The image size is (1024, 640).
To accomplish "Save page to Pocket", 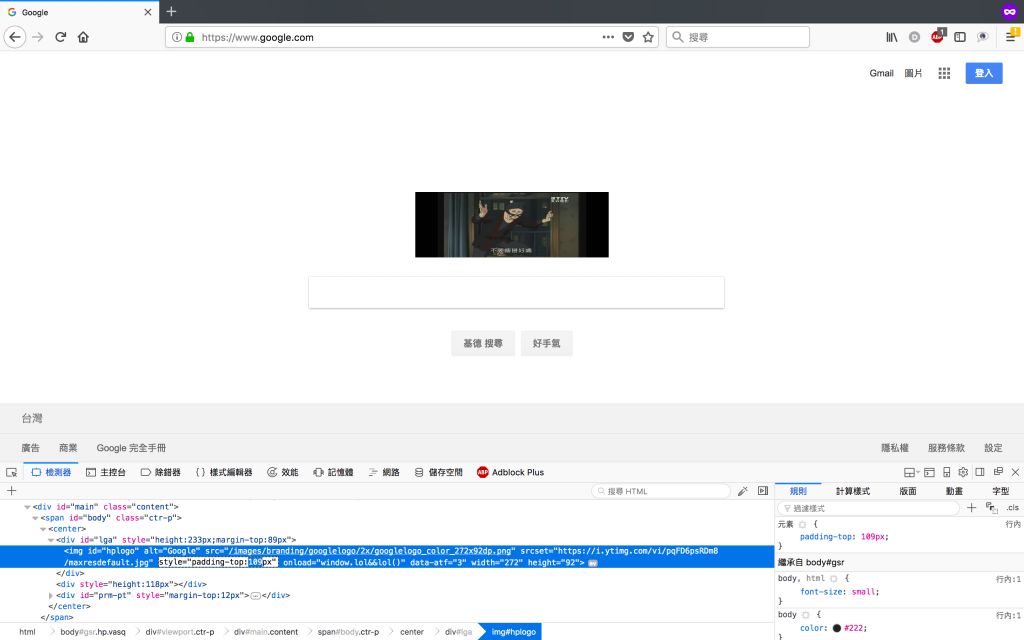I will coord(628,37).
